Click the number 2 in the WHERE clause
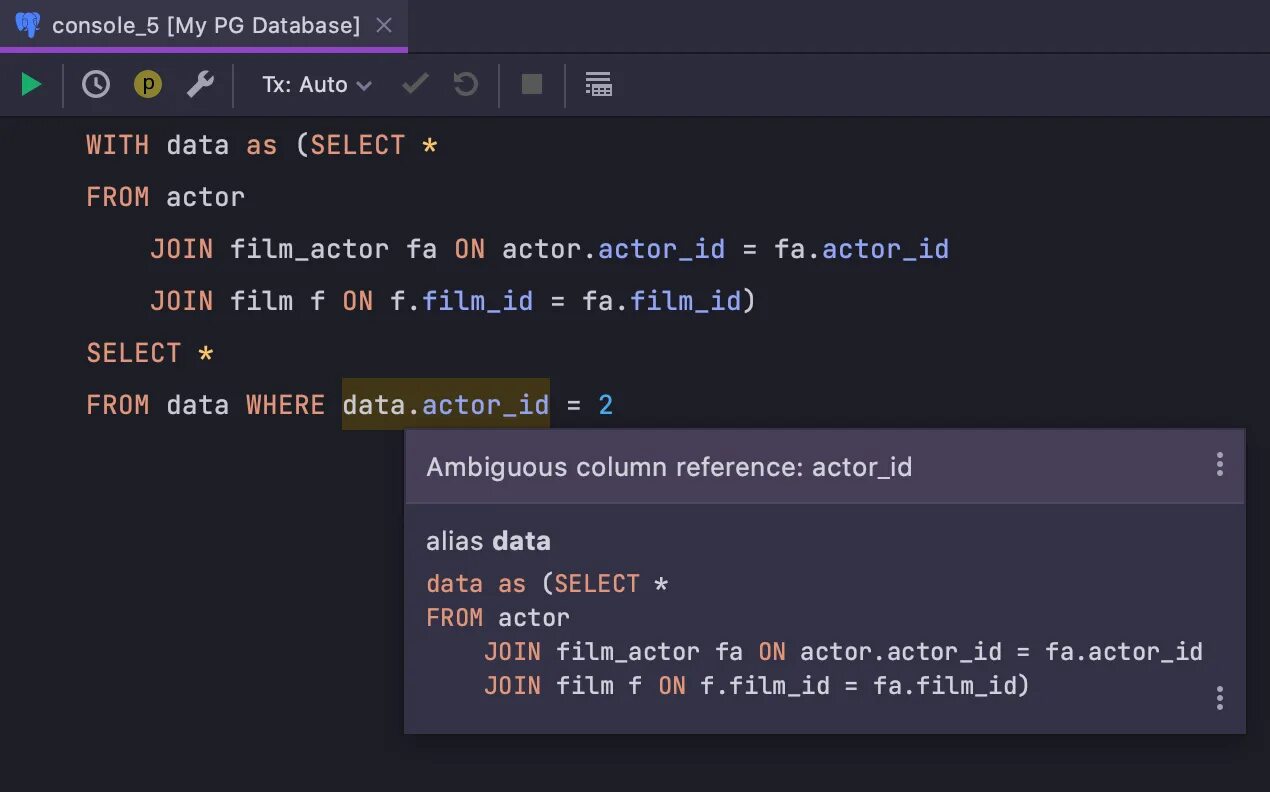1270x792 pixels. tap(605, 405)
